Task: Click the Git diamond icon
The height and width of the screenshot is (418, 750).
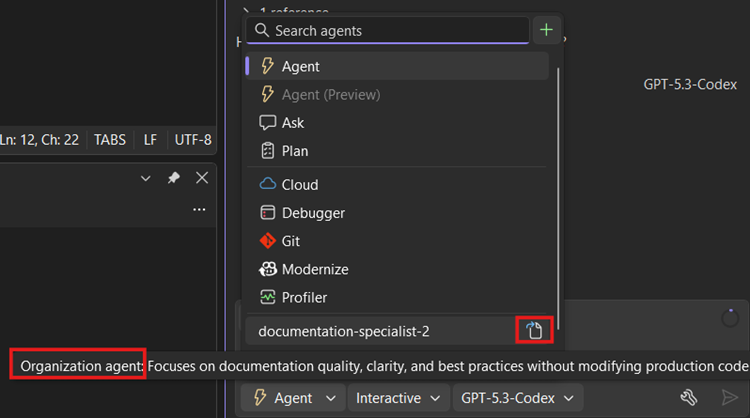Action: point(267,241)
